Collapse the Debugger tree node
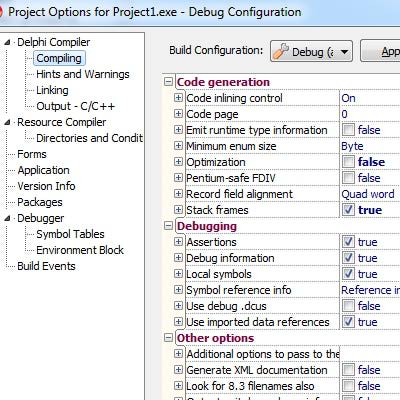 click(7, 218)
